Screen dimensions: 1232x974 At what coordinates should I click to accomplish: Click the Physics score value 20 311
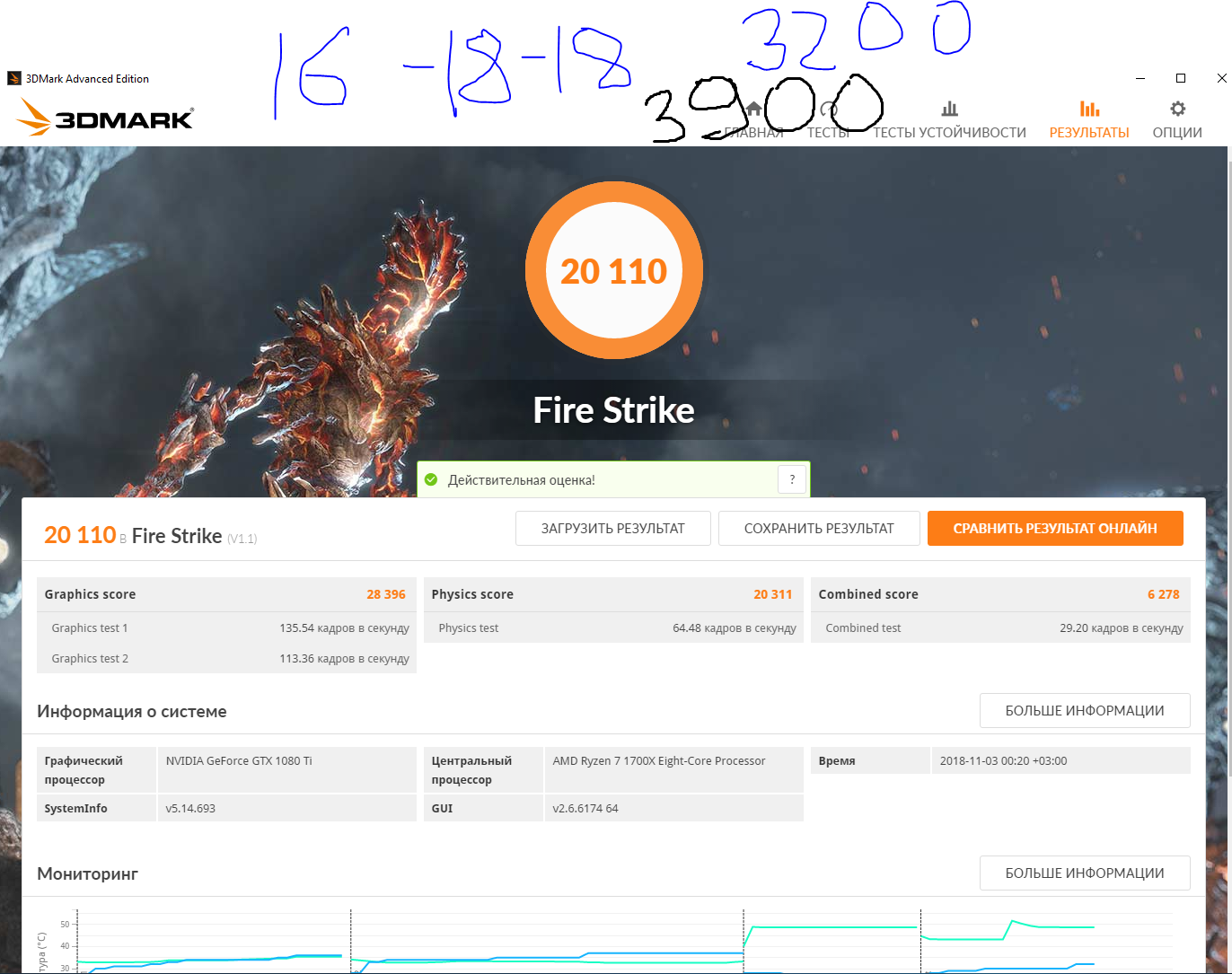click(773, 594)
